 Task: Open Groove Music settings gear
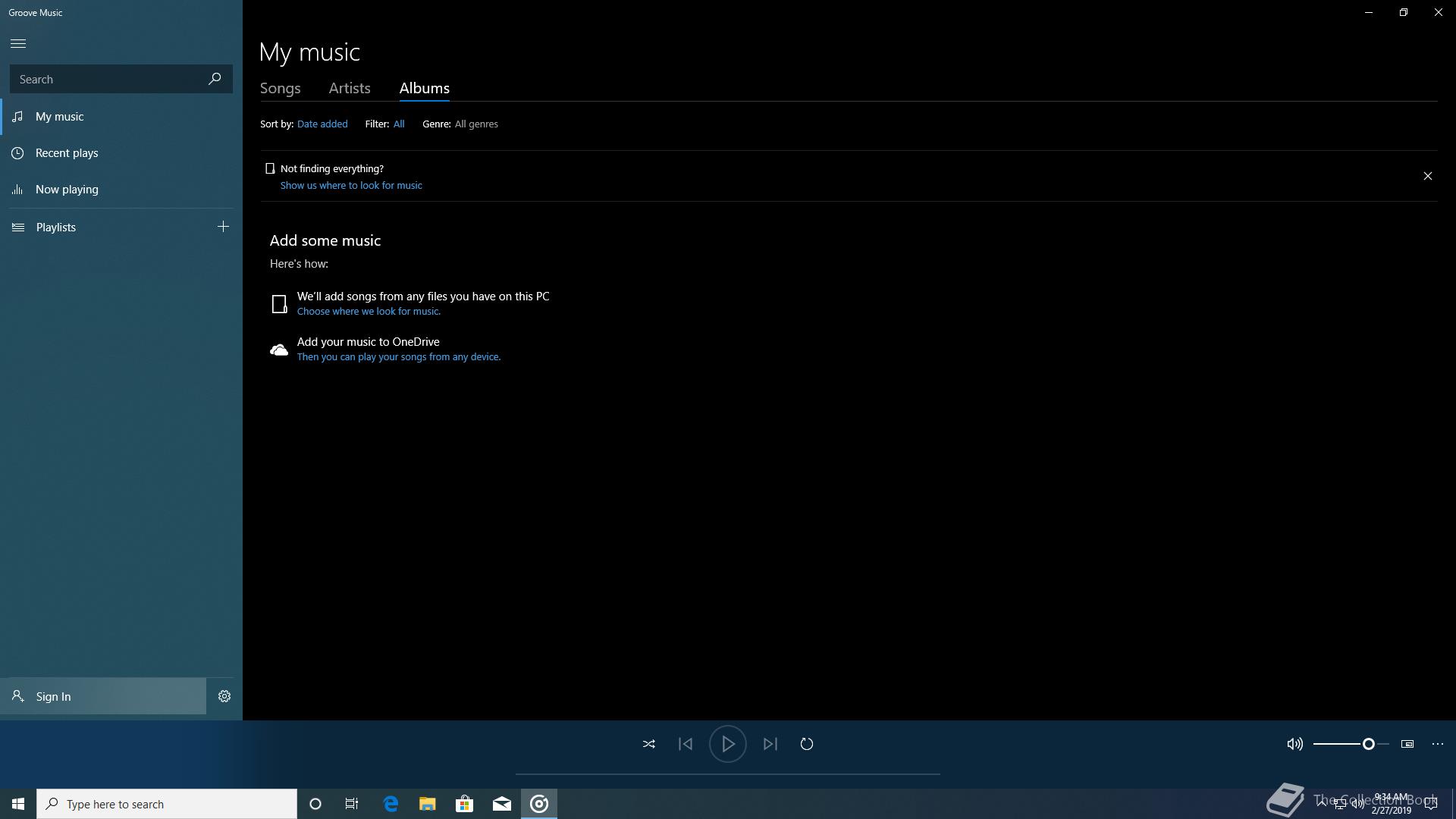(224, 696)
